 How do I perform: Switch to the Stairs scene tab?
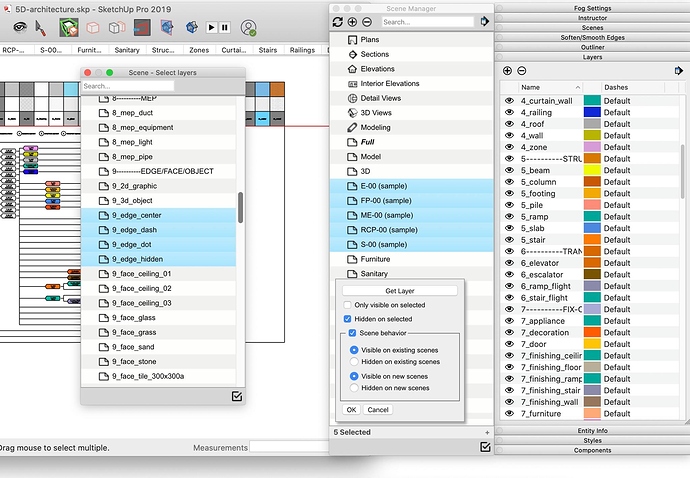[268, 50]
